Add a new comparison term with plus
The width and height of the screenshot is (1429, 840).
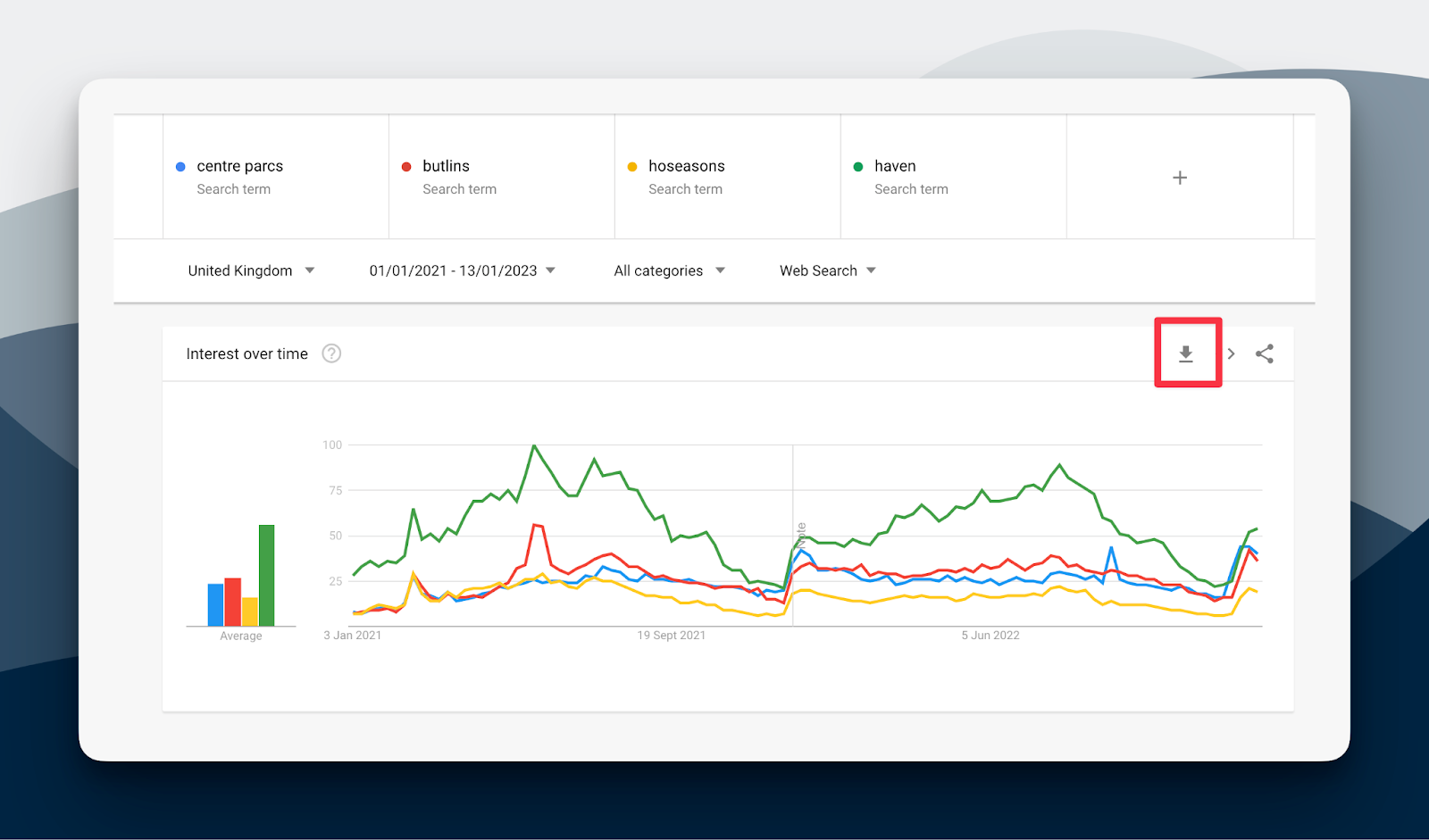point(1180,178)
